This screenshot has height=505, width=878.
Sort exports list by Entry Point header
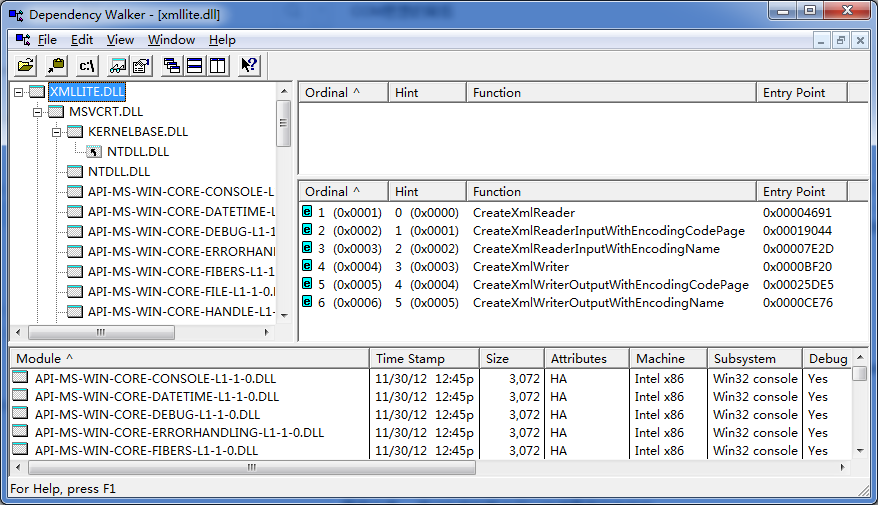[802, 191]
